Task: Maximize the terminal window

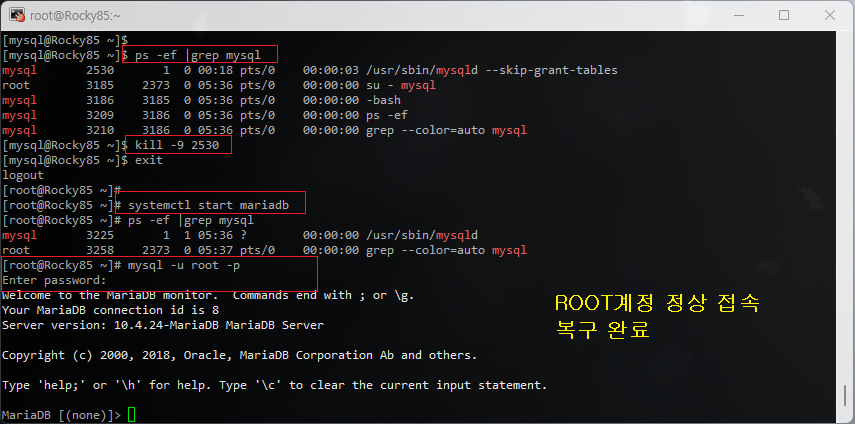Action: pyautogui.click(x=784, y=15)
